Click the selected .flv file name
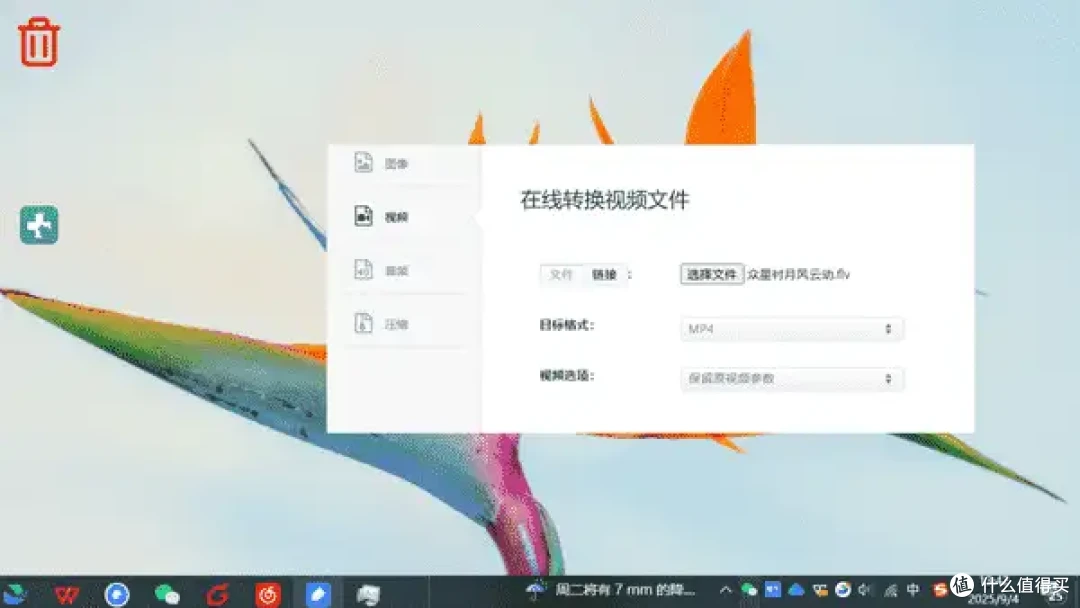This screenshot has height=608, width=1080. point(798,274)
